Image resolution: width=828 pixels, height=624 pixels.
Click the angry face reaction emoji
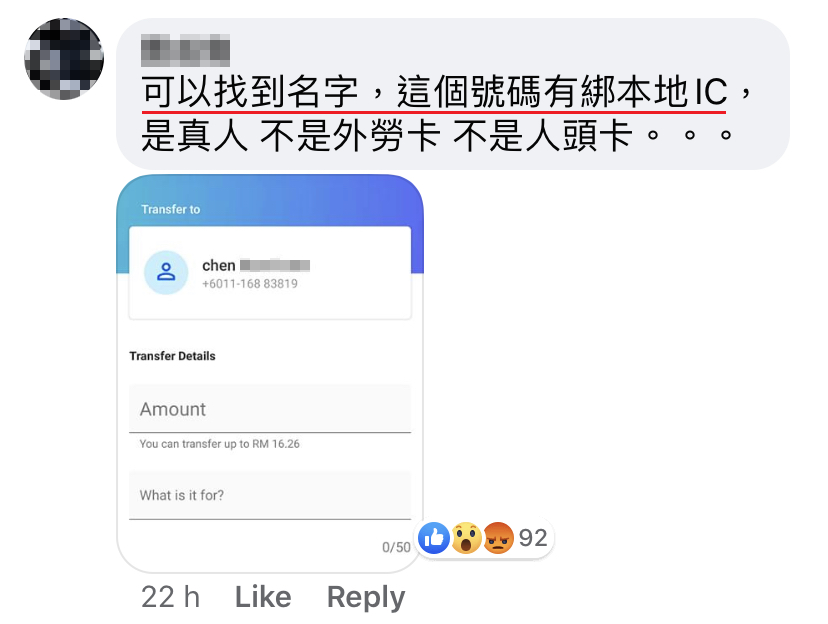tap(498, 538)
